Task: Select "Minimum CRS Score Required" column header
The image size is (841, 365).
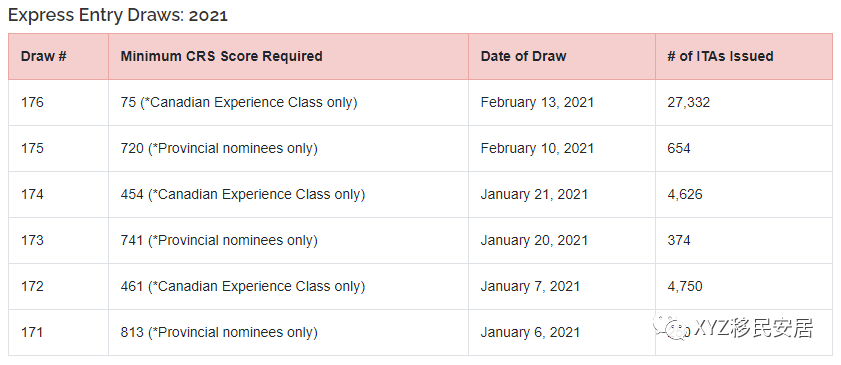Action: 222,56
